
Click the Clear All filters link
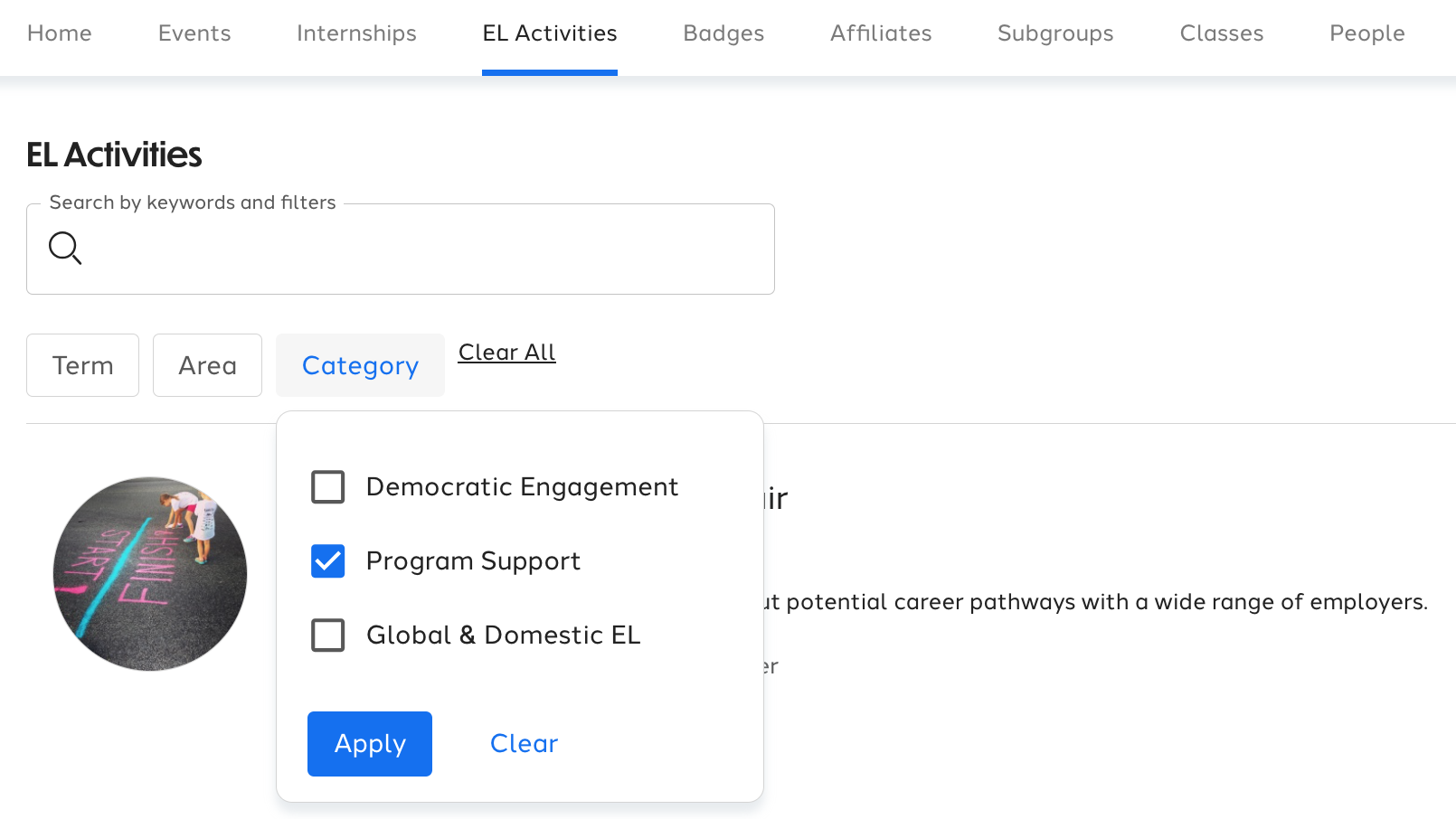click(506, 353)
